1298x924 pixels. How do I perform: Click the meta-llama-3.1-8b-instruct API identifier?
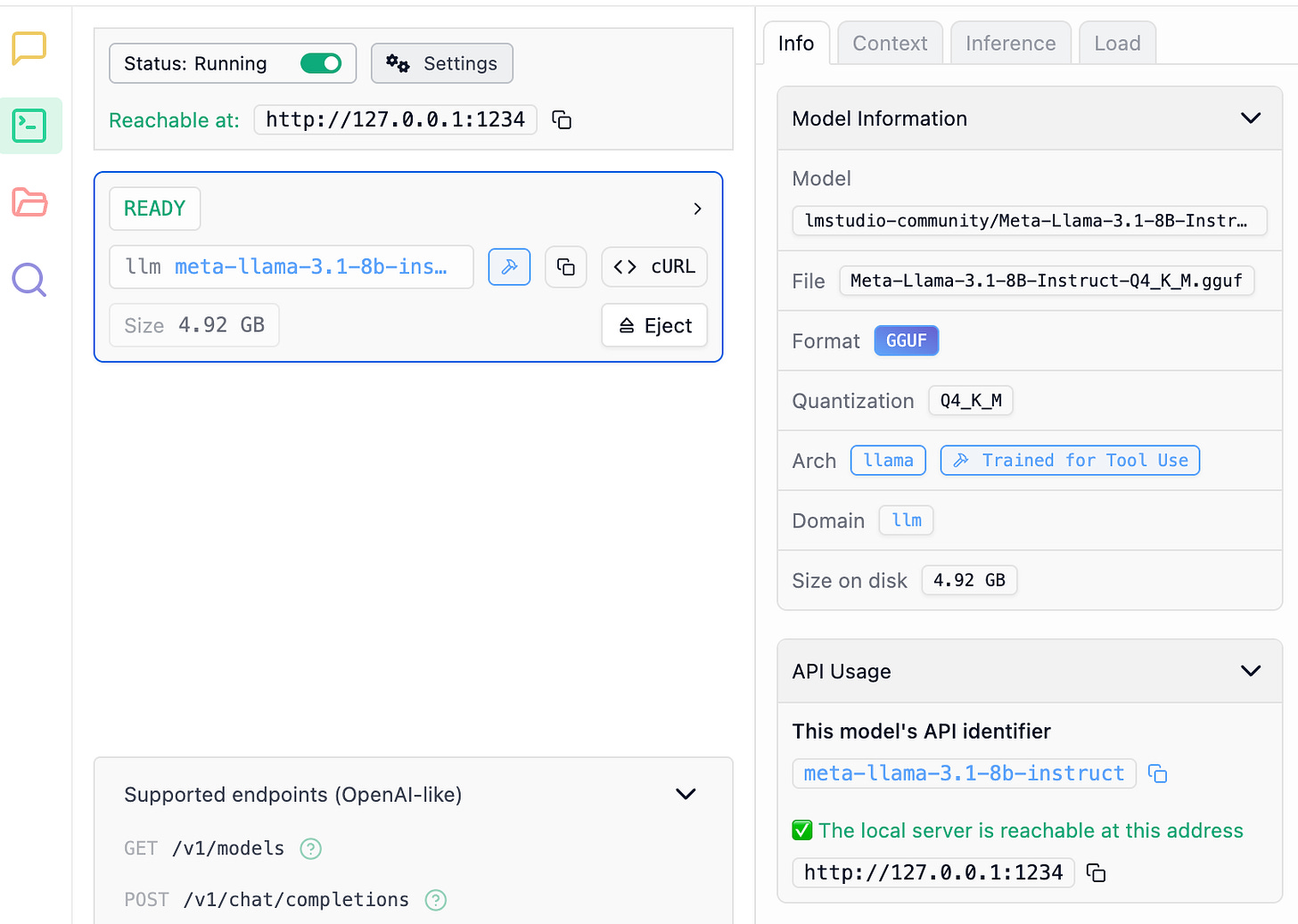(x=964, y=773)
